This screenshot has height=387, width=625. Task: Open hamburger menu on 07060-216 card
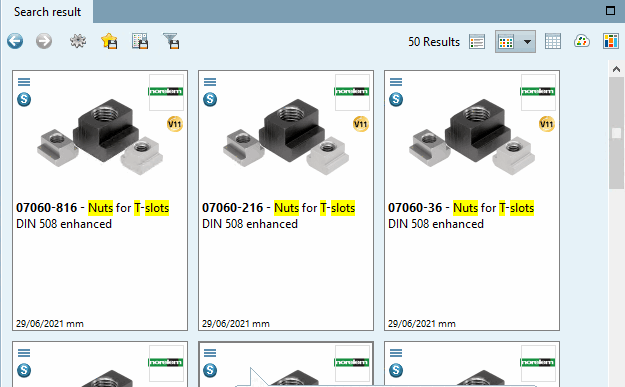pyautogui.click(x=210, y=82)
